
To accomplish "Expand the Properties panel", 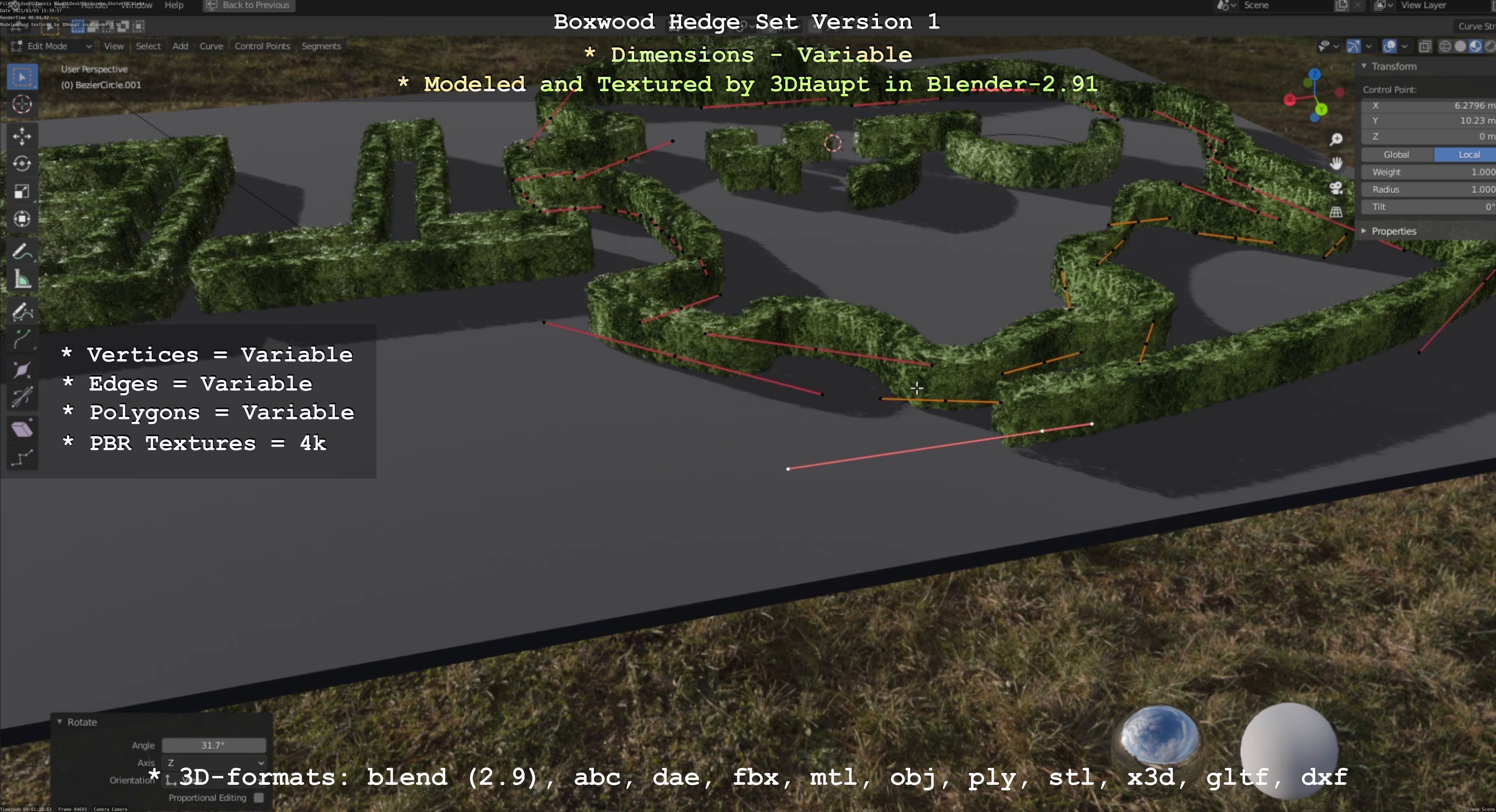I will 1364,231.
